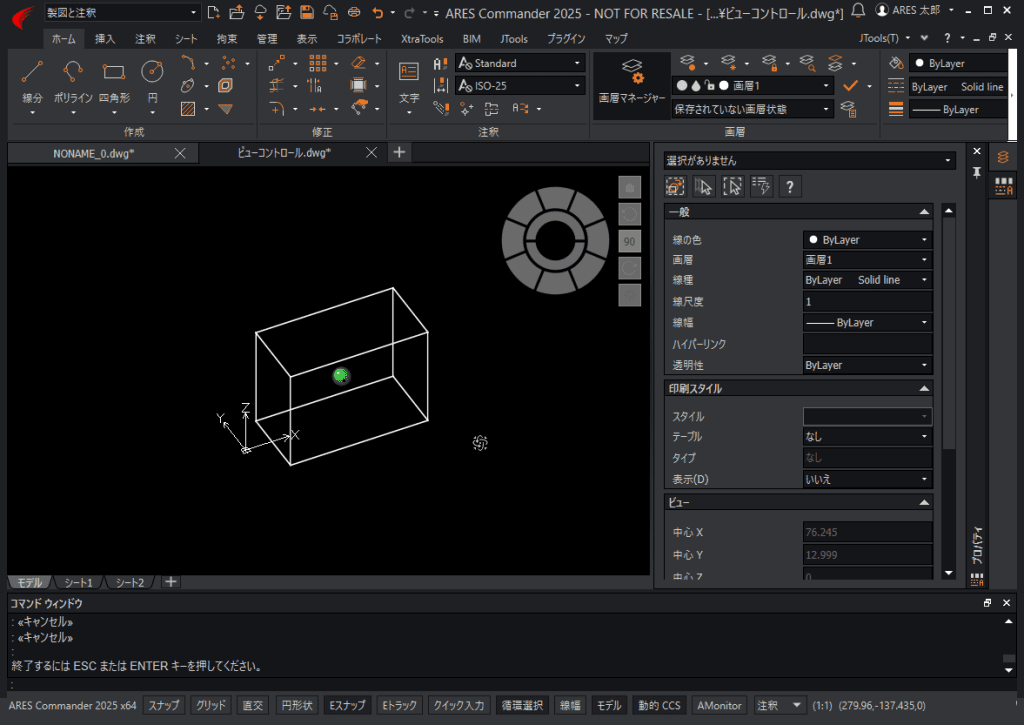Click the green sphere at box center
This screenshot has height=725, width=1024.
(x=341, y=376)
